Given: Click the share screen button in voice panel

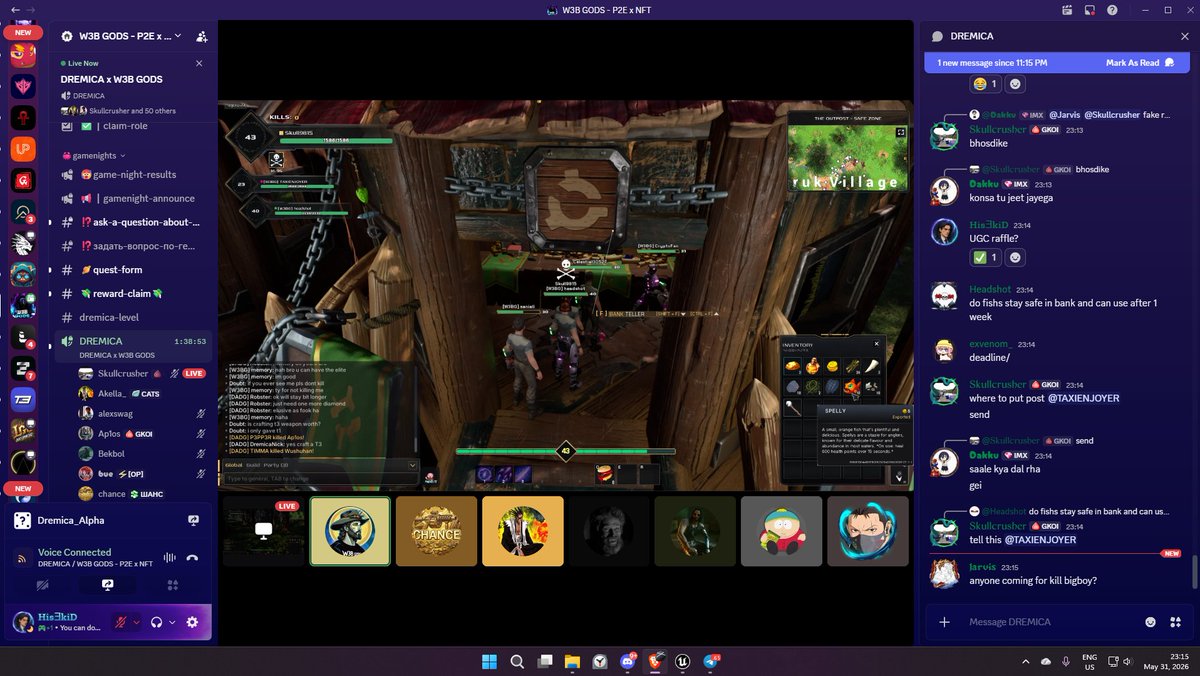Looking at the screenshot, I should coord(107,585).
